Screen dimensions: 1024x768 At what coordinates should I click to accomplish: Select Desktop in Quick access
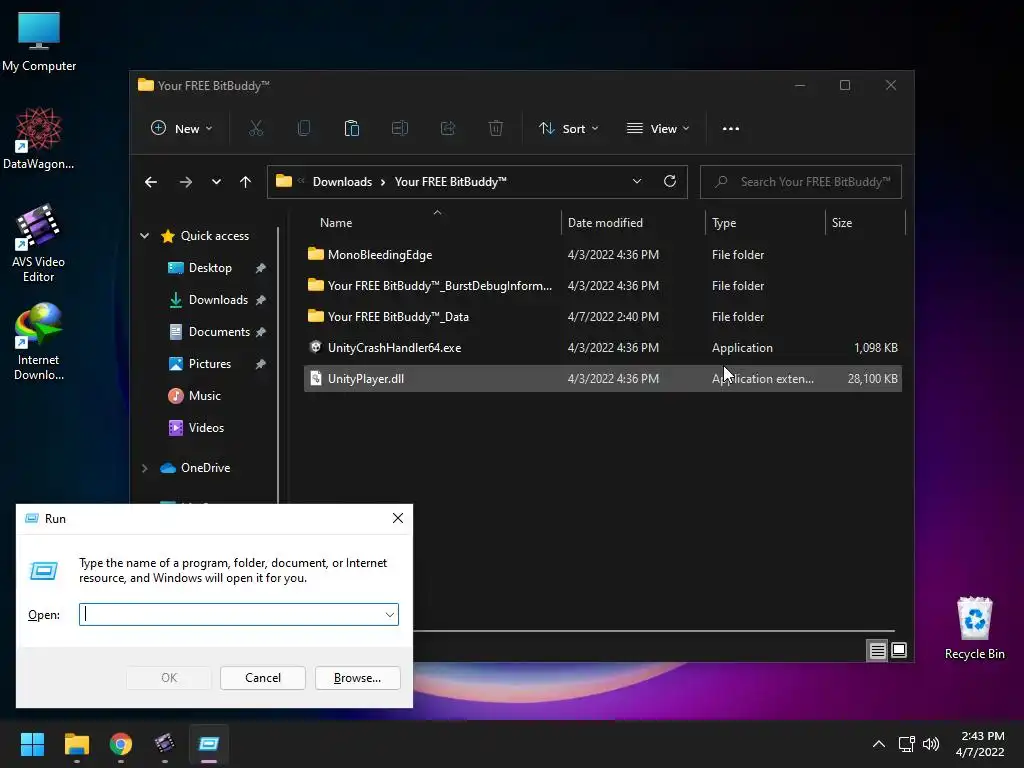[210, 268]
